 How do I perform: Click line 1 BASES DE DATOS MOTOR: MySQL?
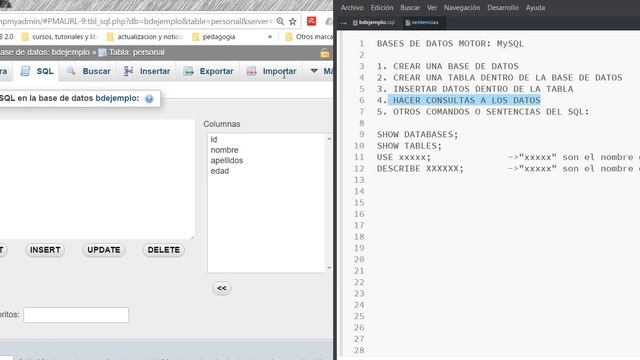pyautogui.click(x=450, y=44)
